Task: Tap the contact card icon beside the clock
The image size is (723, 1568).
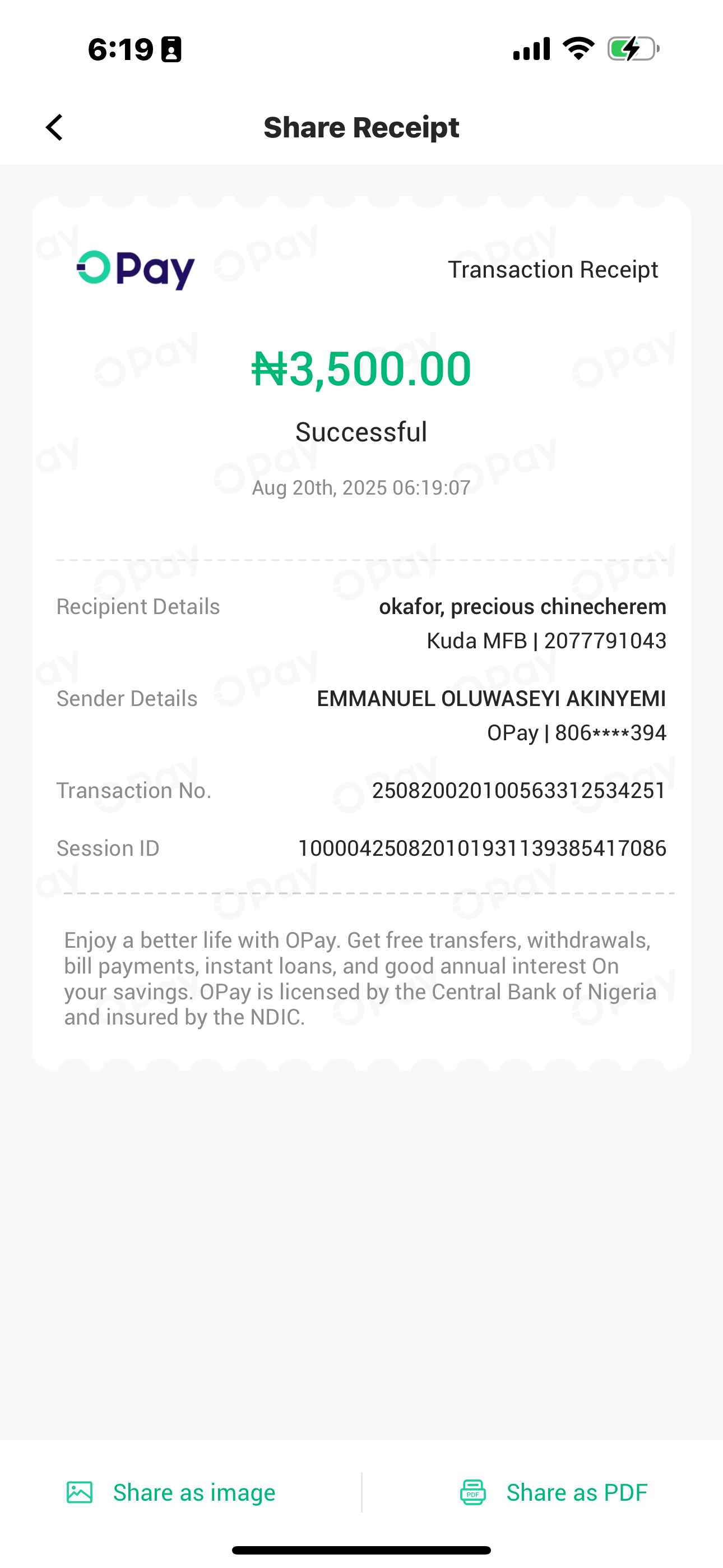Action: click(171, 49)
